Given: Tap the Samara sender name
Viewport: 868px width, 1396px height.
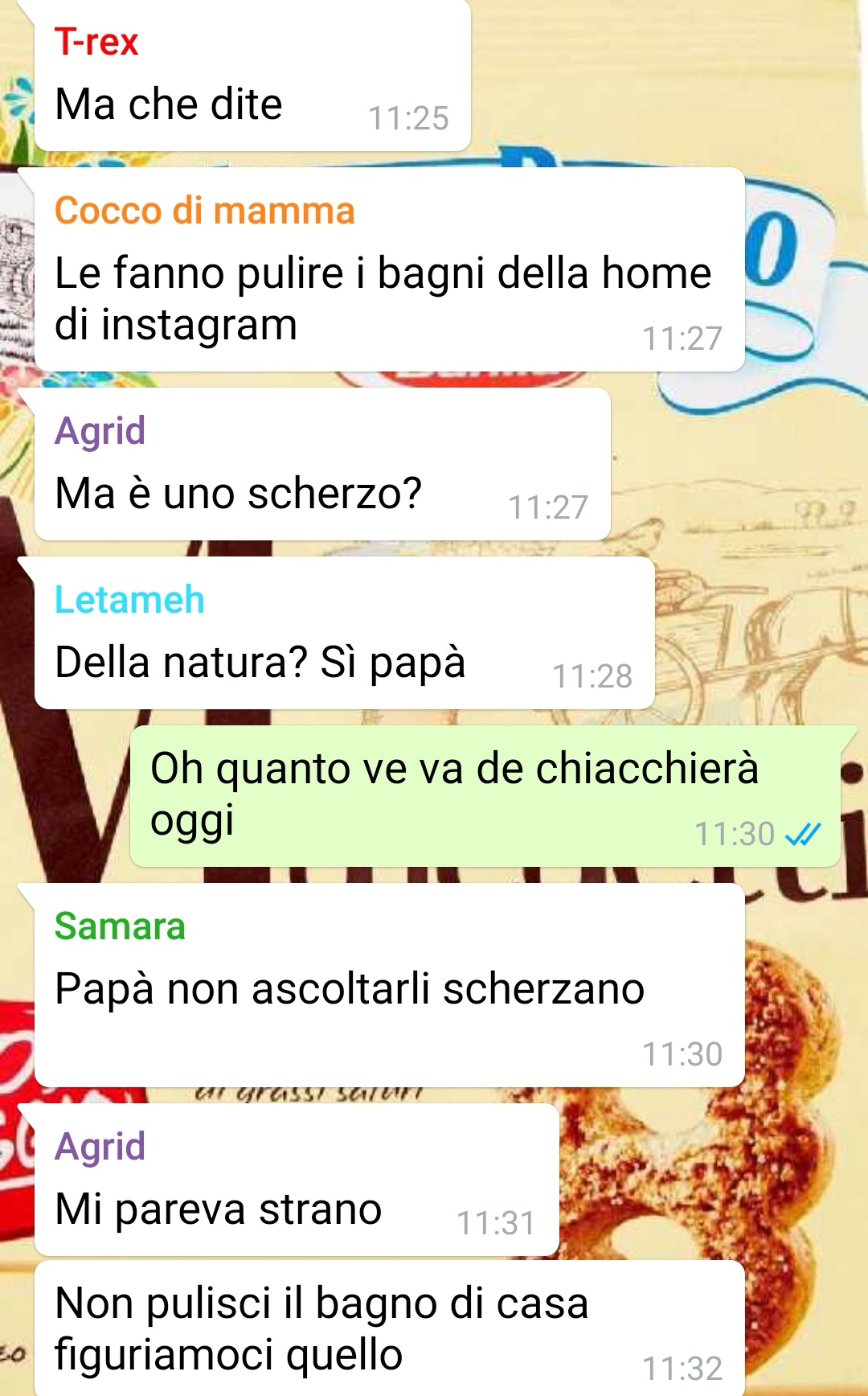Looking at the screenshot, I should [120, 926].
